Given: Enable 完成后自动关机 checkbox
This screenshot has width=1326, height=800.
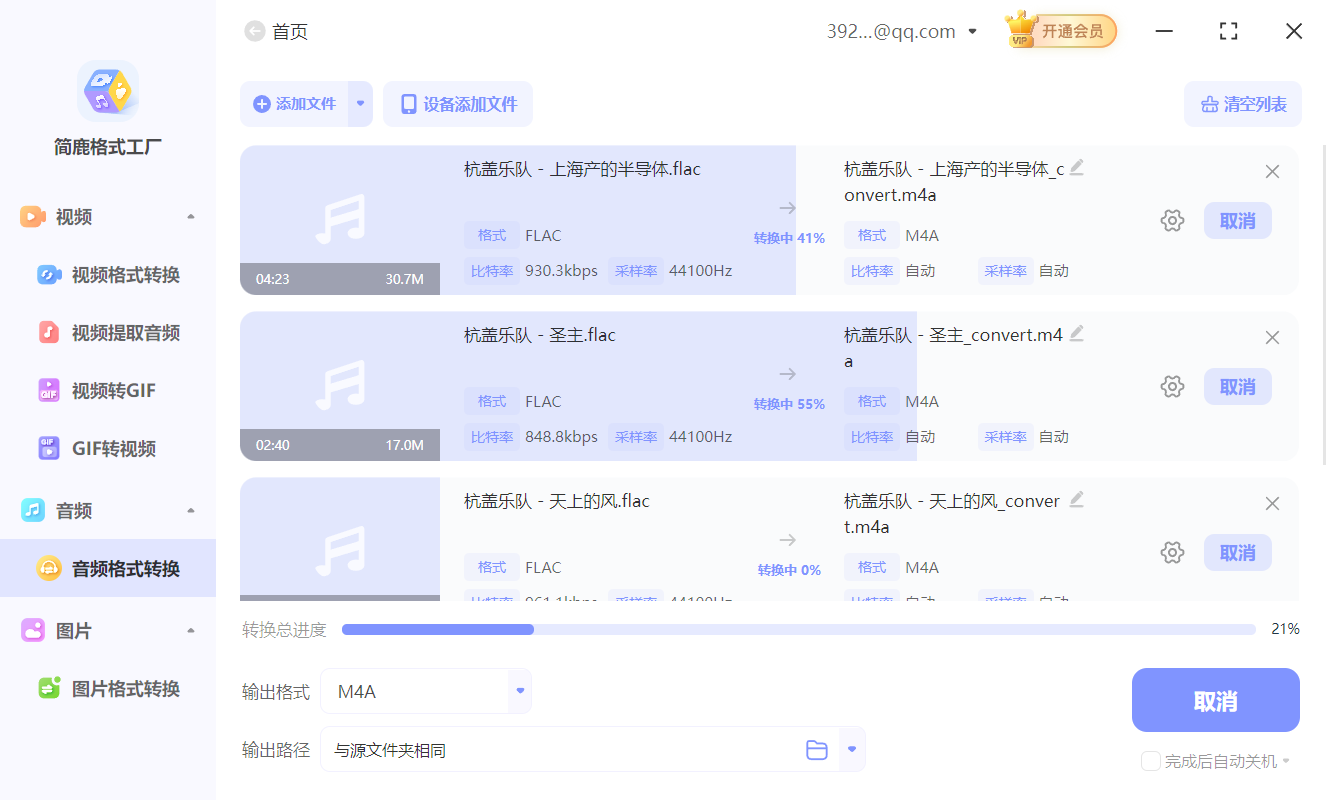Looking at the screenshot, I should pos(1150,761).
